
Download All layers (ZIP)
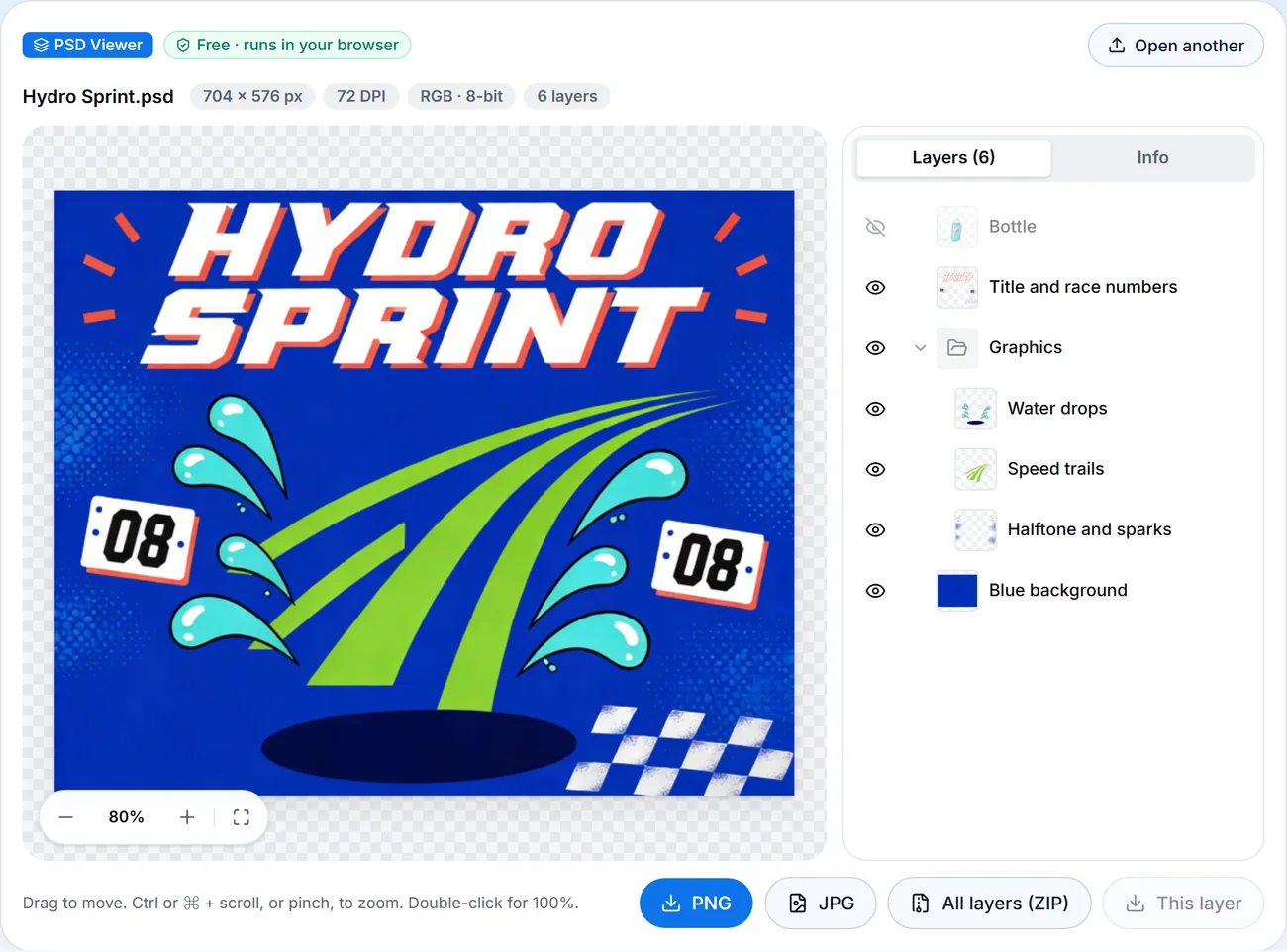tap(989, 904)
